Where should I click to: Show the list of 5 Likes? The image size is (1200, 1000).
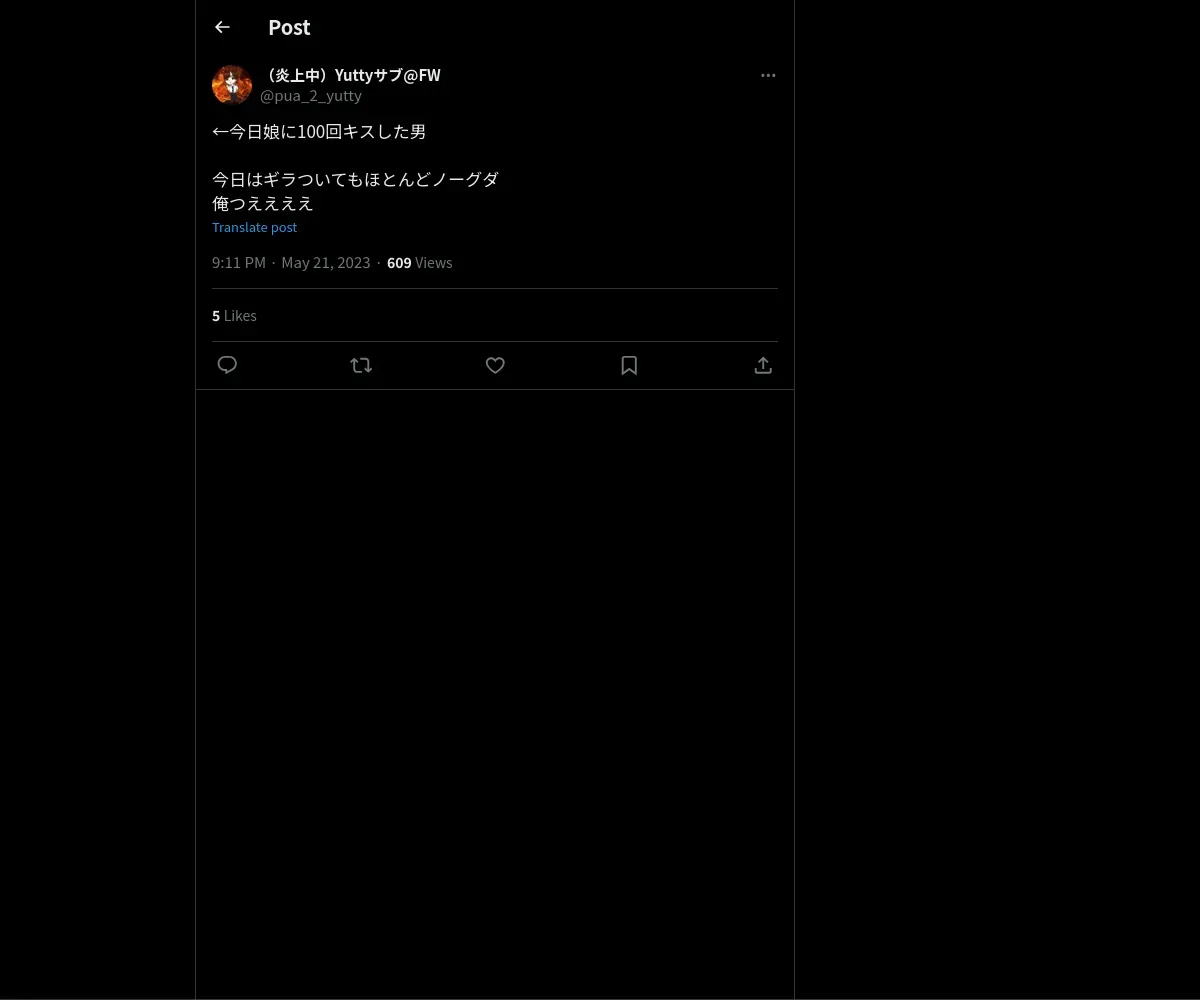pos(234,315)
